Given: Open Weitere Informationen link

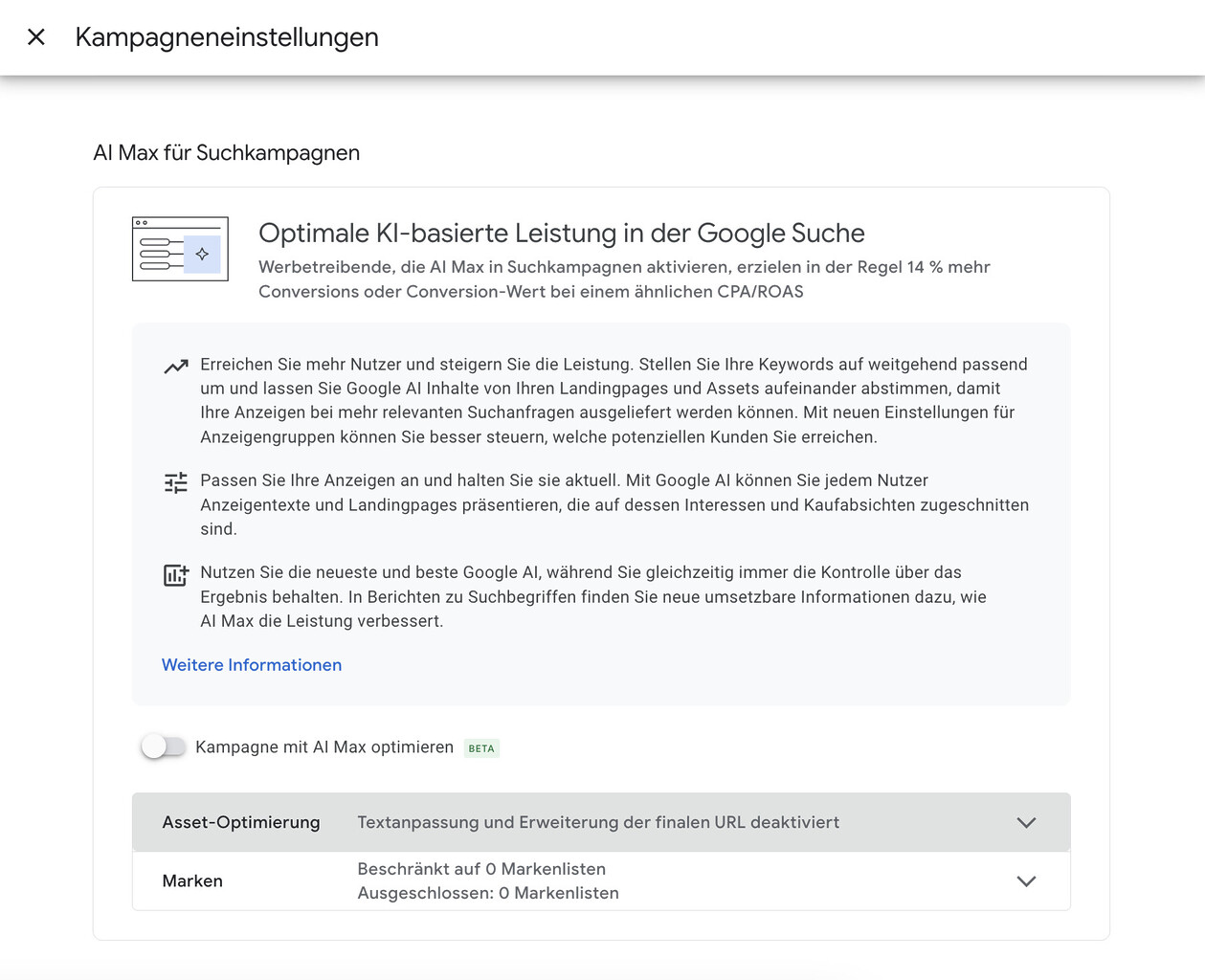Looking at the screenshot, I should coord(252,664).
